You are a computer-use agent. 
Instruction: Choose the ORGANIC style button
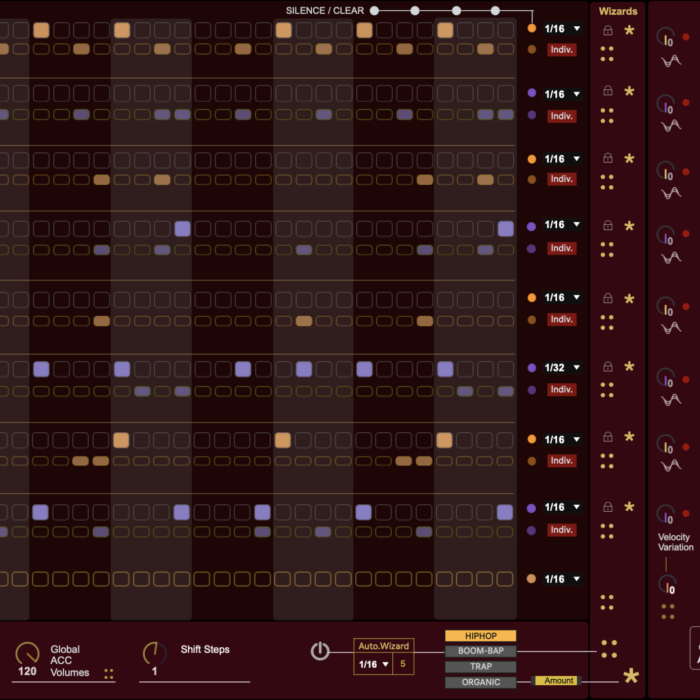coord(480,682)
